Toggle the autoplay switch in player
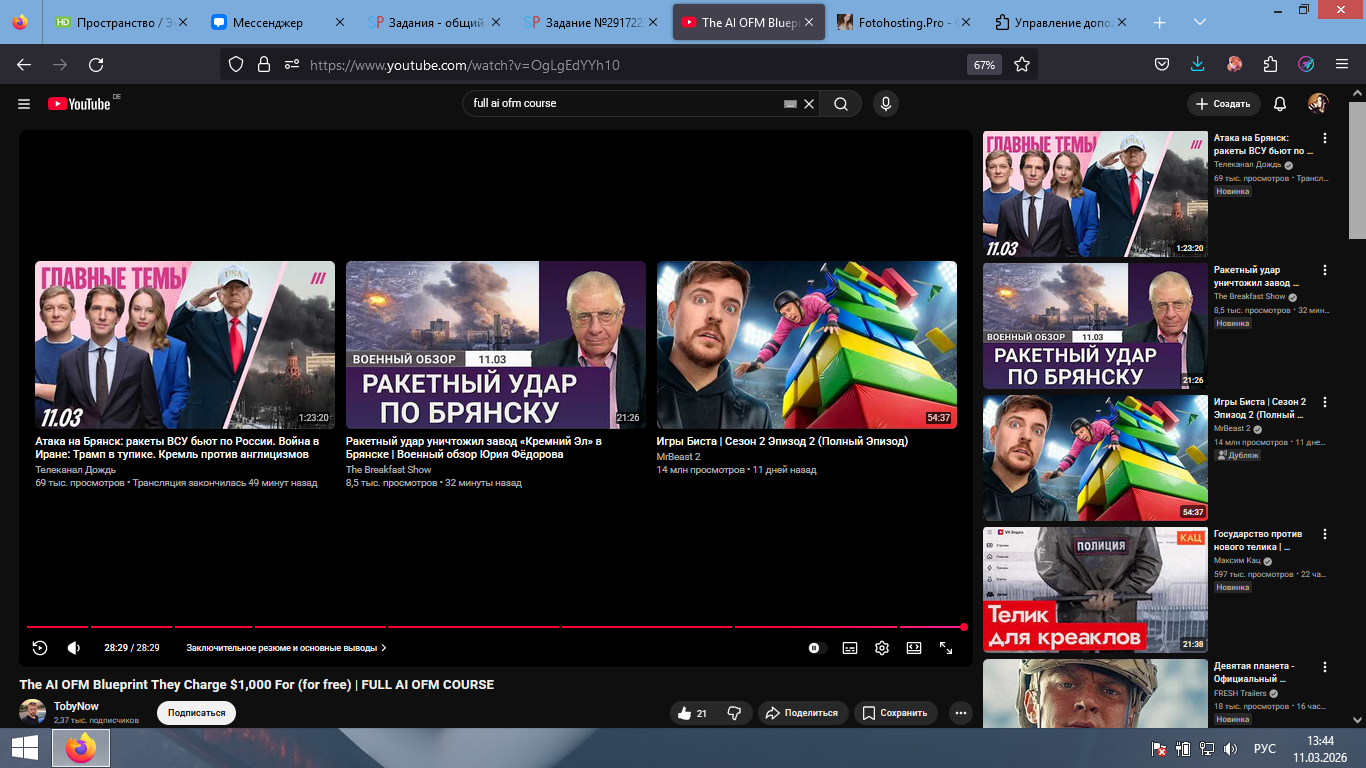1366x768 pixels. 816,648
